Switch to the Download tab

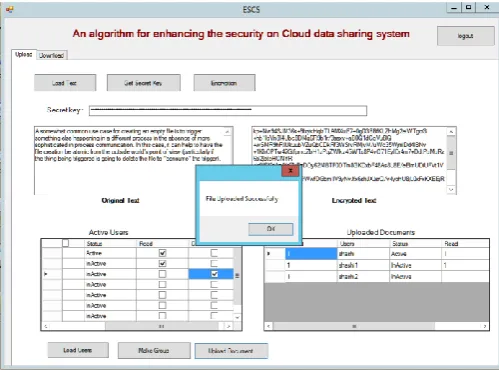coord(51,55)
